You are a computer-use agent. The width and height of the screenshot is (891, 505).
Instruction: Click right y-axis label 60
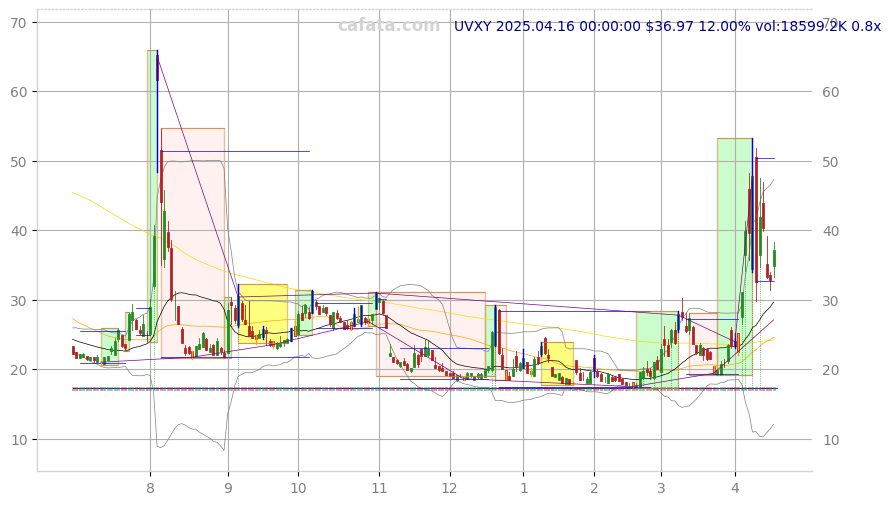(x=830, y=92)
